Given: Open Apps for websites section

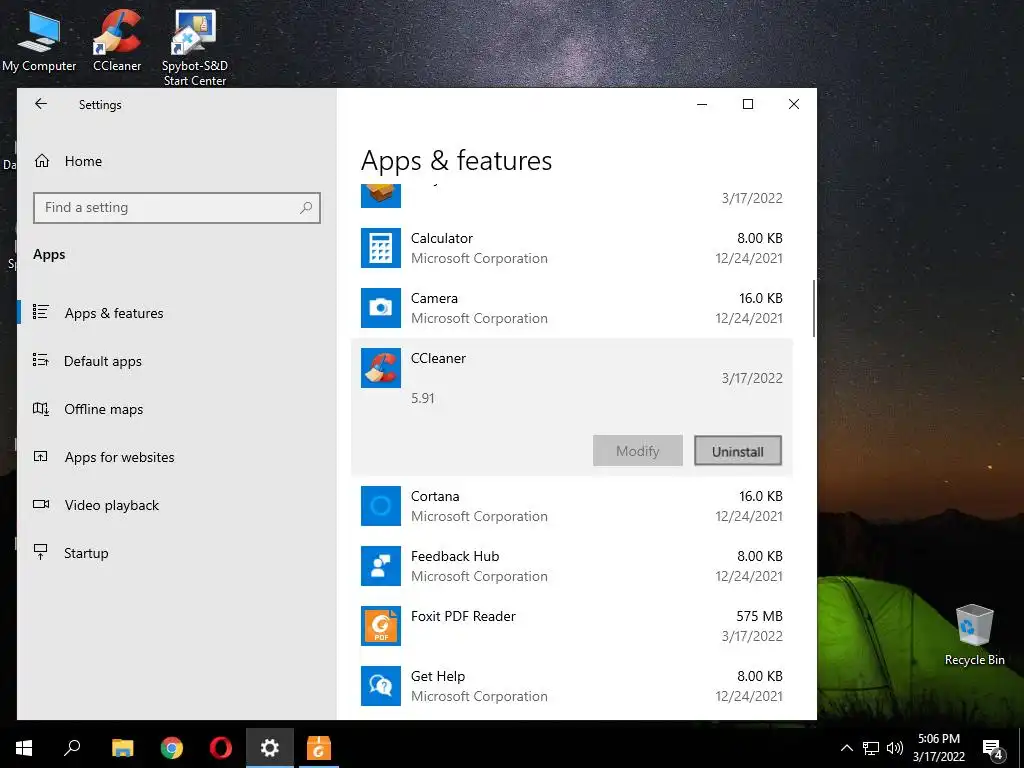Looking at the screenshot, I should coord(119,457).
